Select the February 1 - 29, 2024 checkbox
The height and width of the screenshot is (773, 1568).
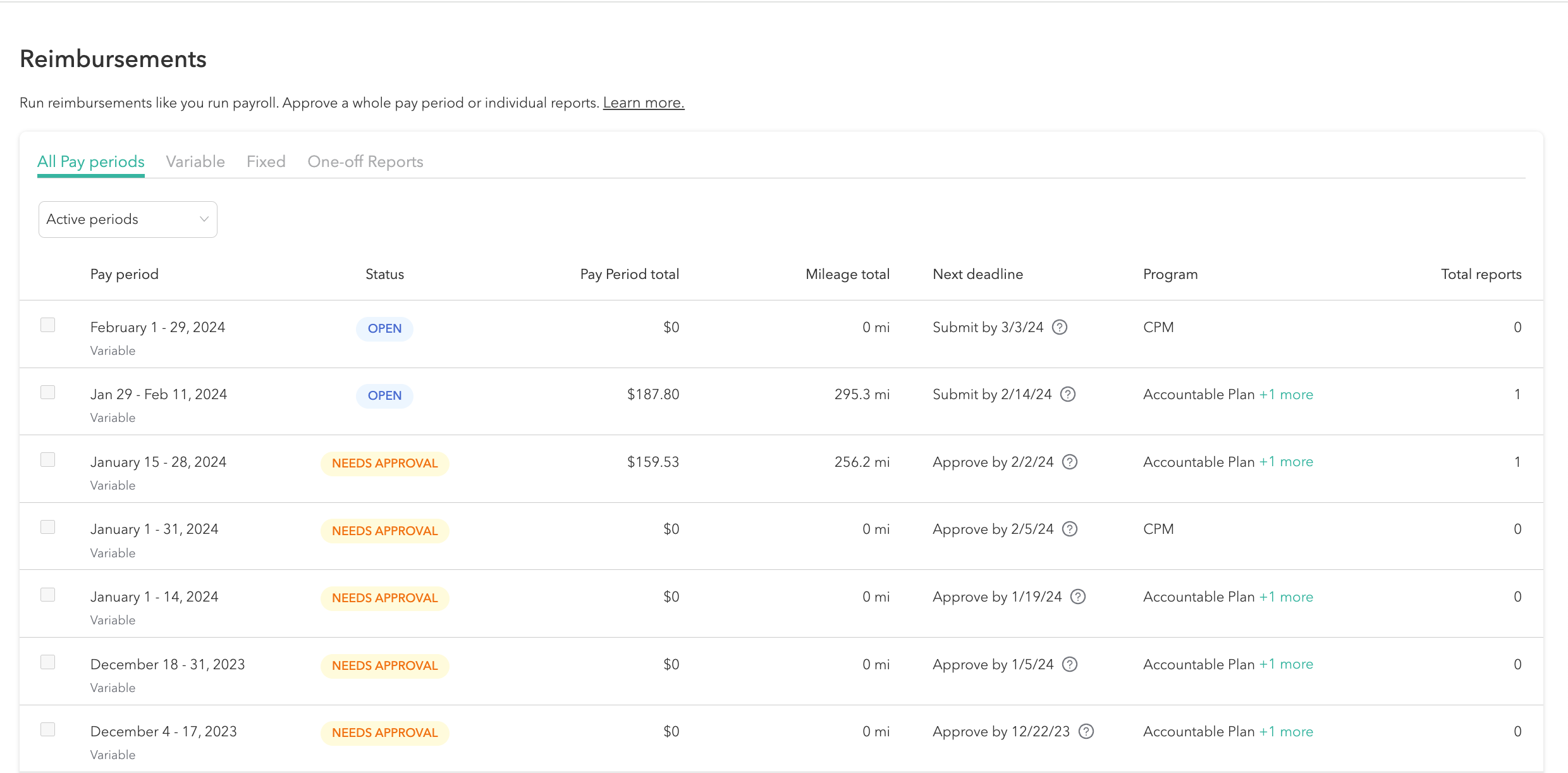click(47, 325)
